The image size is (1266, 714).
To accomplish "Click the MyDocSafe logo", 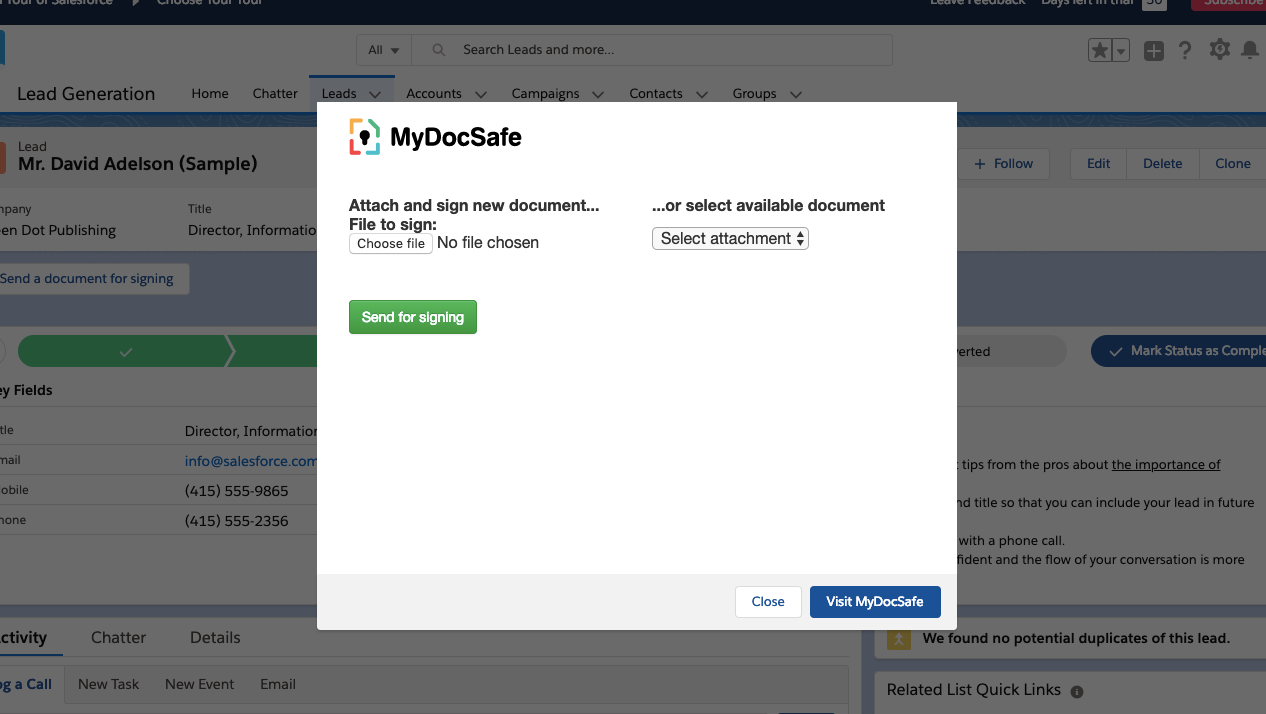I will point(435,137).
